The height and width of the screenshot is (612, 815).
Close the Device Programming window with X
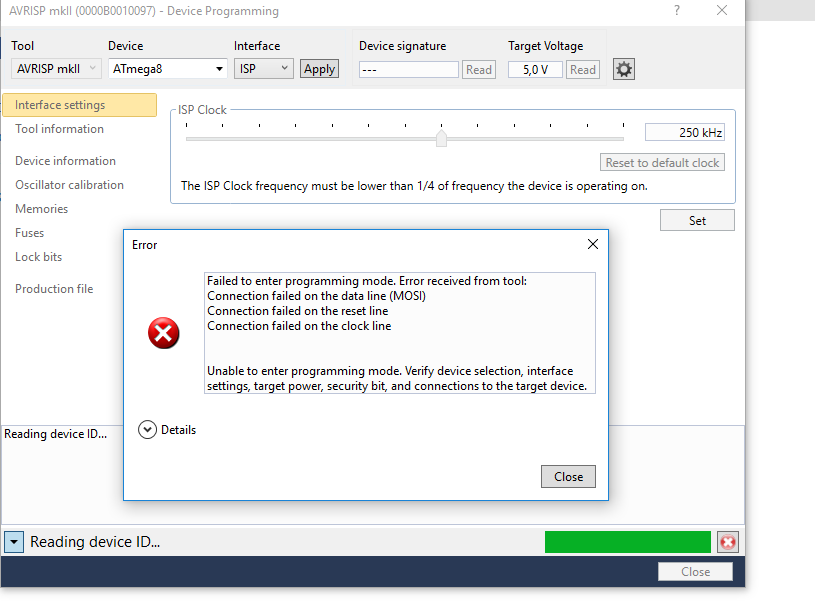click(x=722, y=10)
